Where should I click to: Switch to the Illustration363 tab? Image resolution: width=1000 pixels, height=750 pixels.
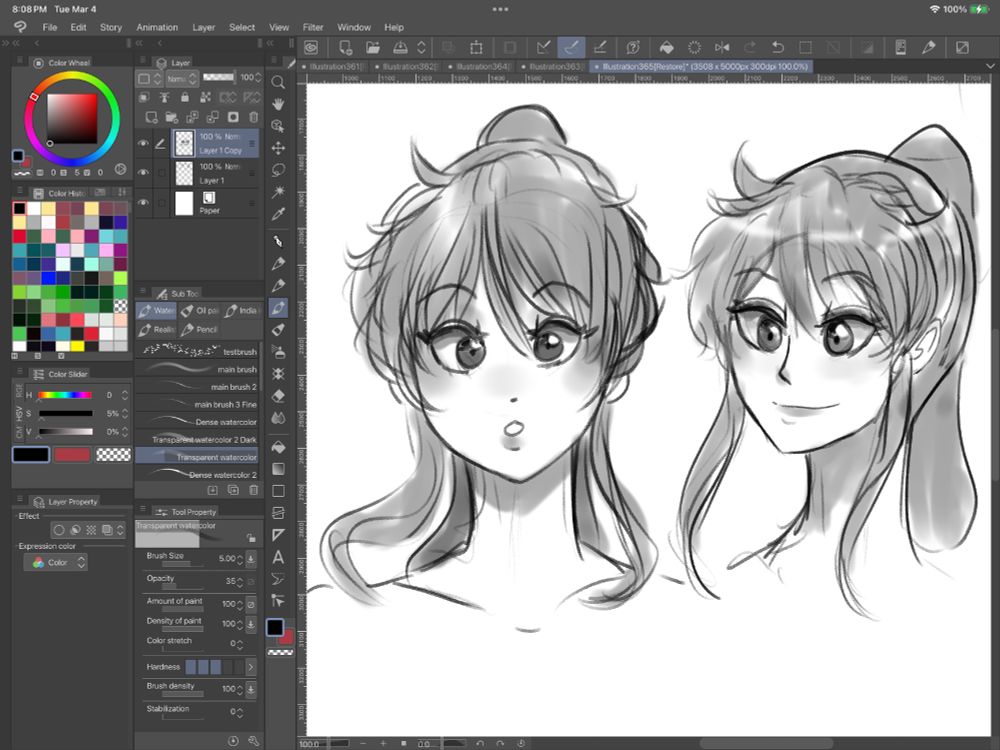tap(552, 66)
